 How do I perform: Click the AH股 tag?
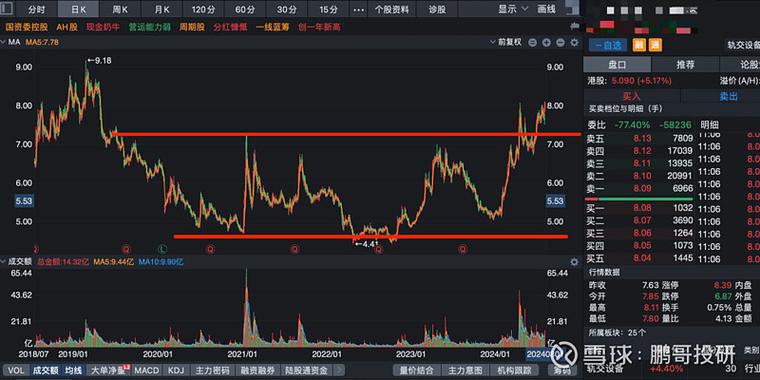click(x=67, y=27)
